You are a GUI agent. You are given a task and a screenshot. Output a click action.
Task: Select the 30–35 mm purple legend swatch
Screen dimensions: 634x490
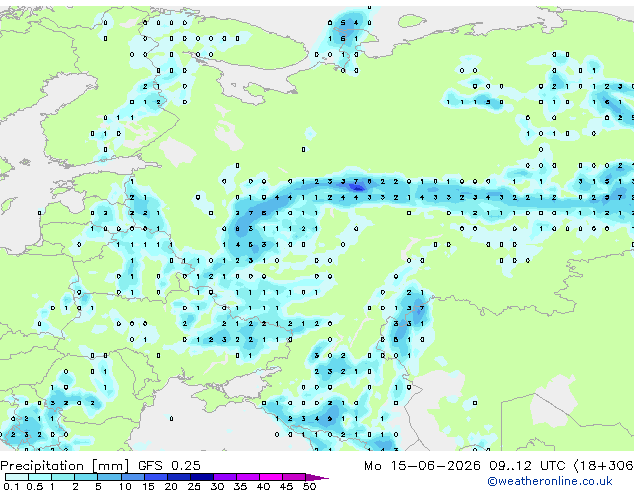[x=225, y=477]
